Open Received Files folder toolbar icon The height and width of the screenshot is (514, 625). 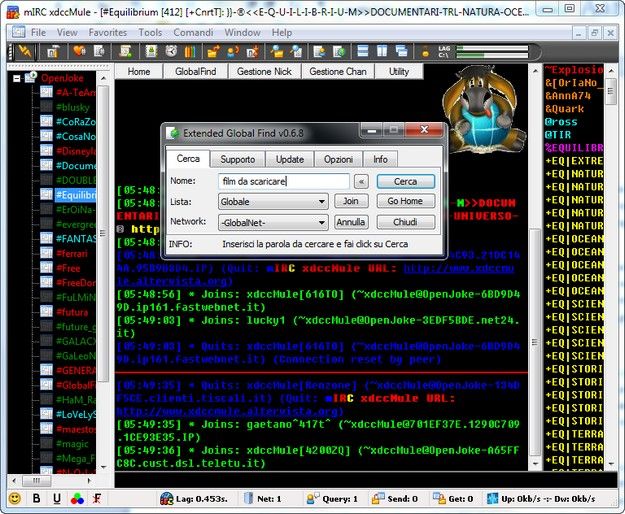(x=277, y=51)
